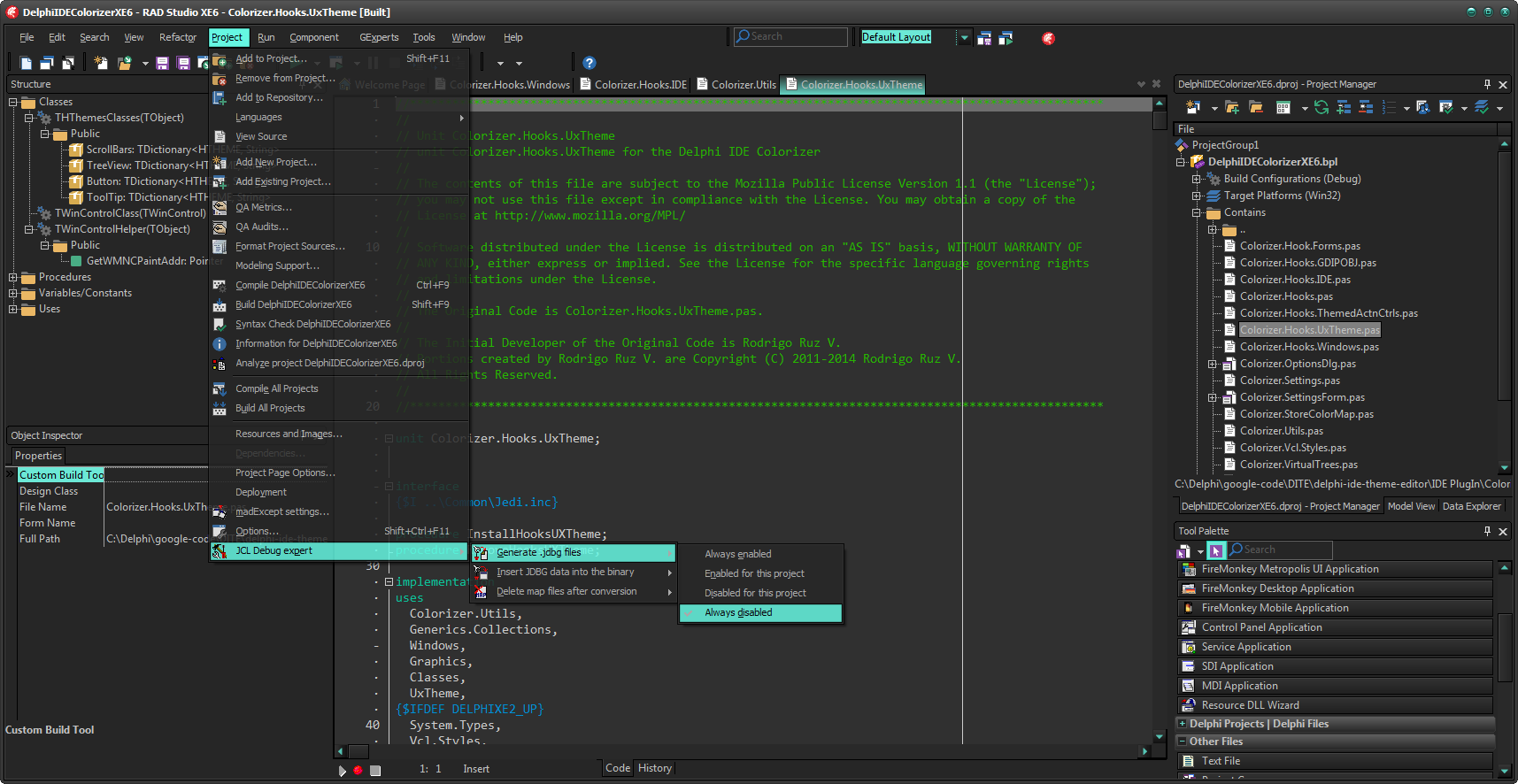
Task: Click the Help question mark toolbar icon
Action: tap(589, 63)
